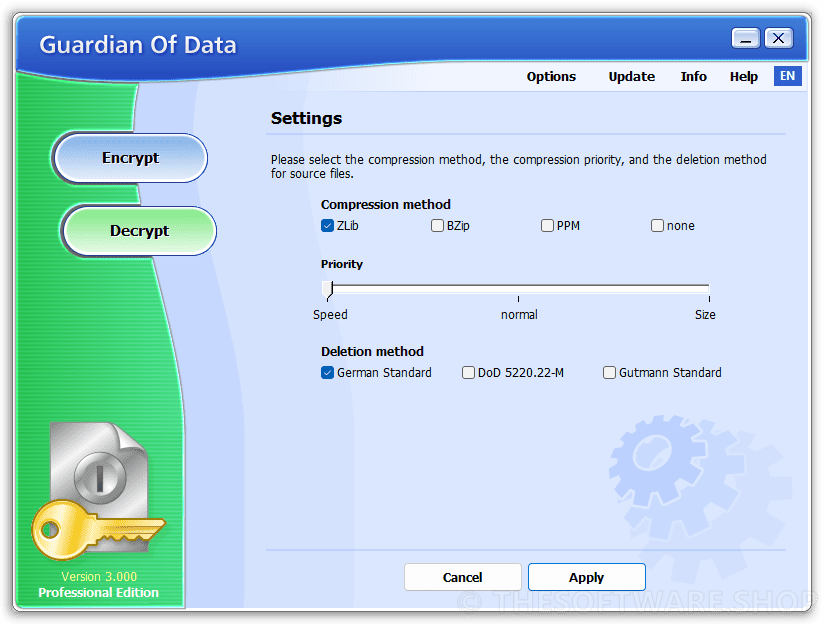Cancel the settings changes
824x624 pixels.
462,577
